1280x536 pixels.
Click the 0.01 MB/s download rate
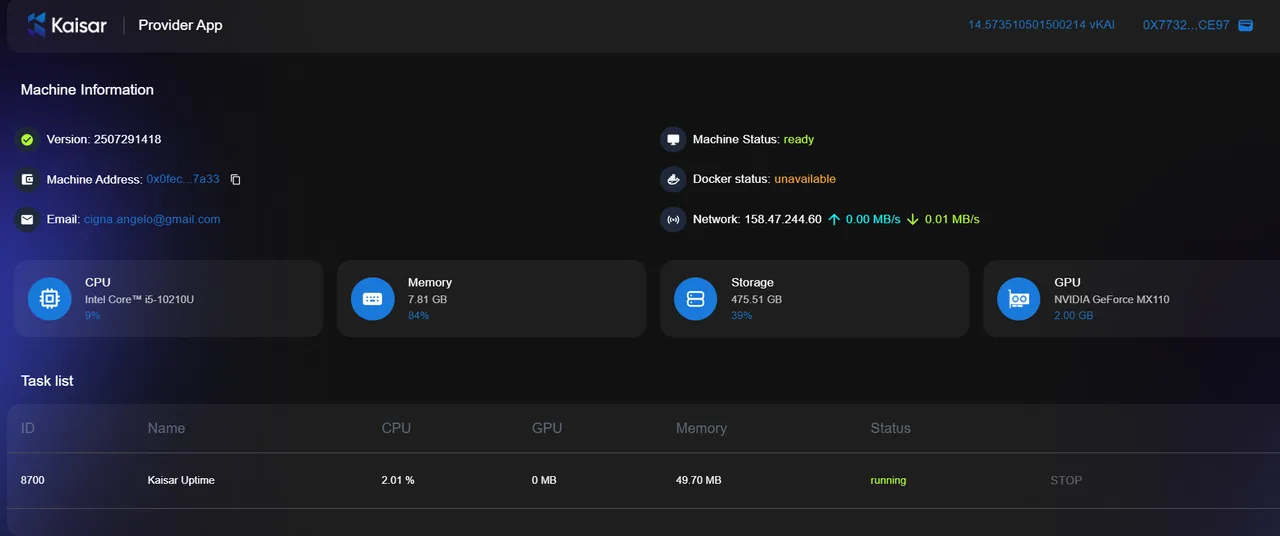pyautogui.click(x=952, y=219)
